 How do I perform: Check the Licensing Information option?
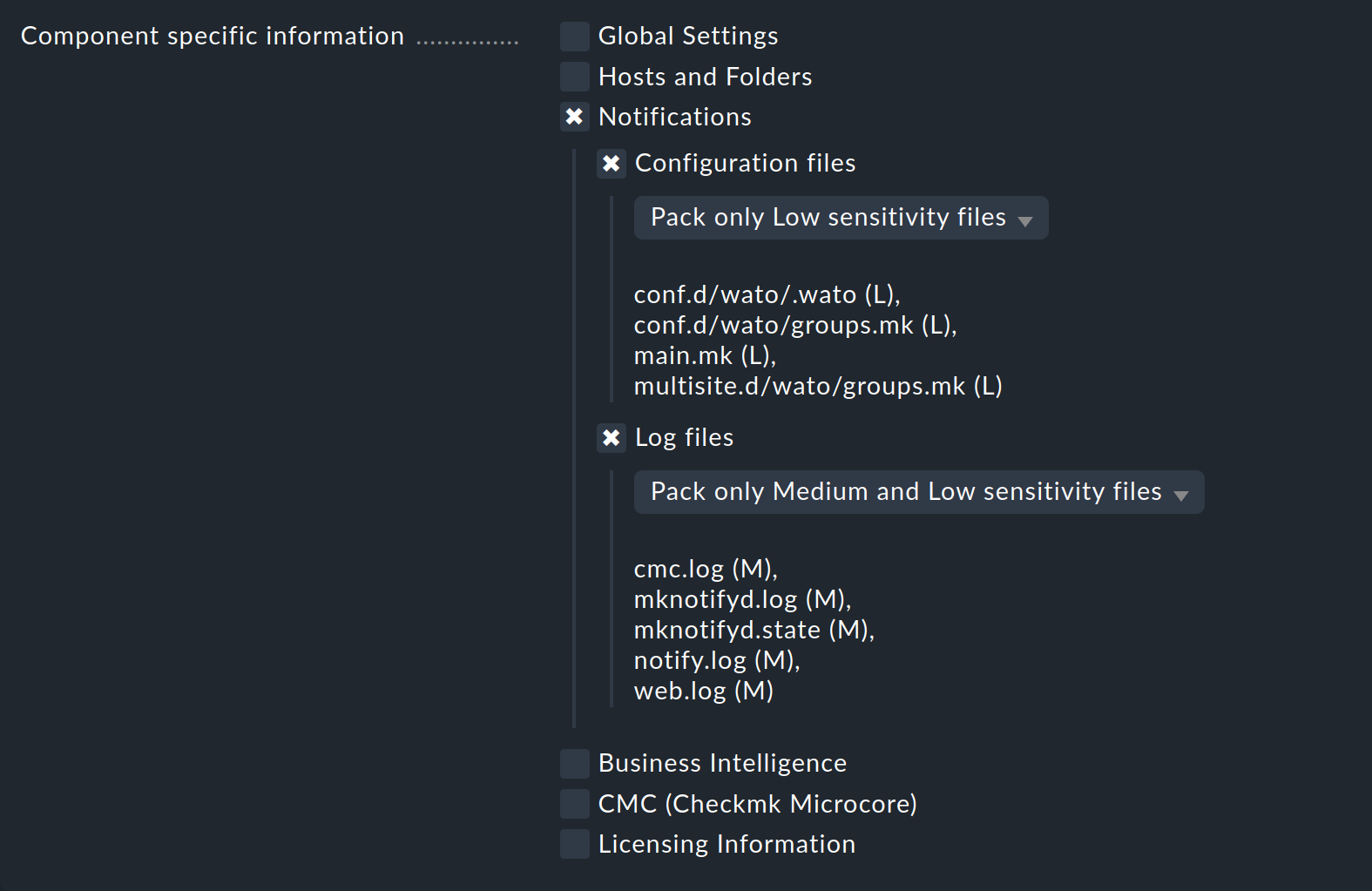(x=574, y=844)
